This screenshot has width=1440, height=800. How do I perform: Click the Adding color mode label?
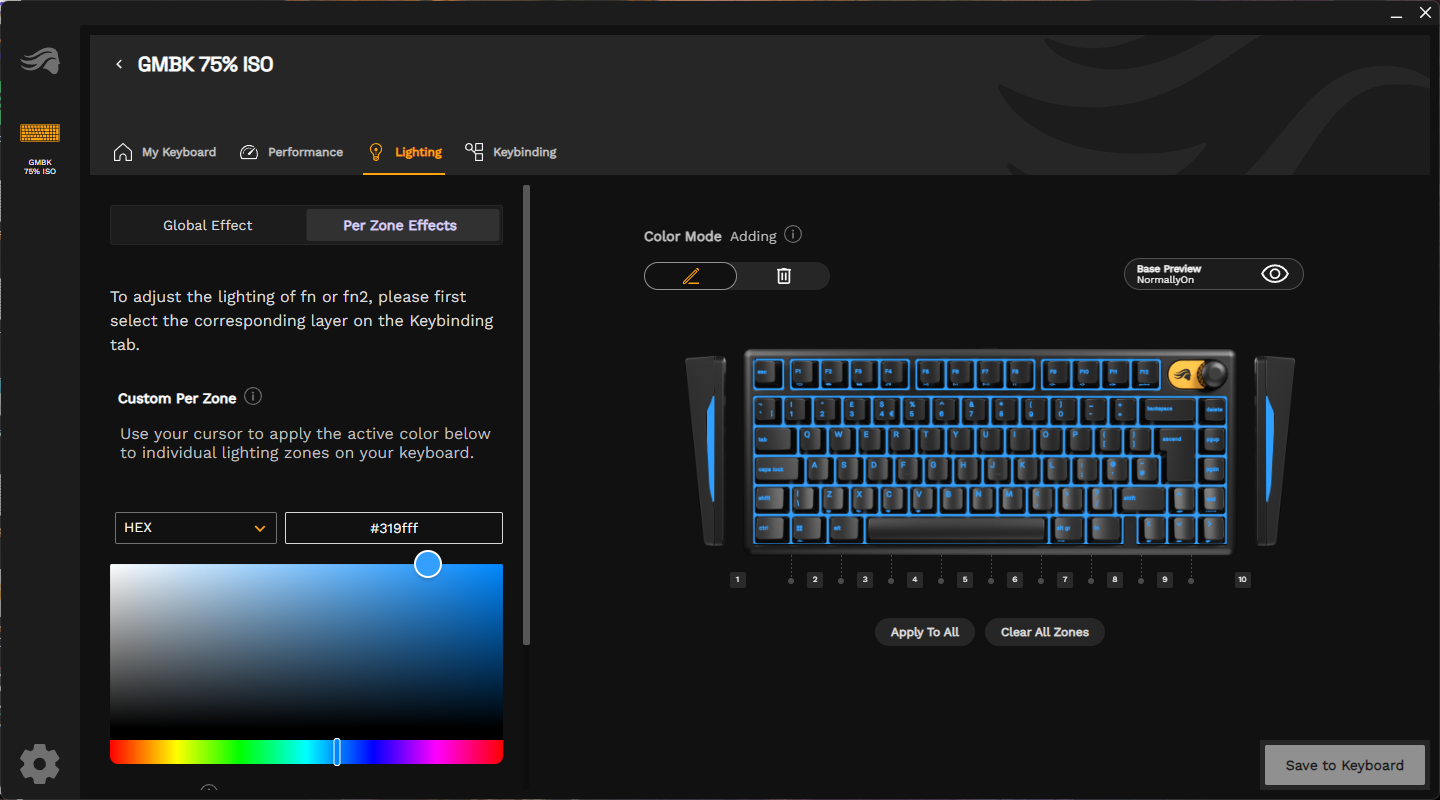(753, 236)
